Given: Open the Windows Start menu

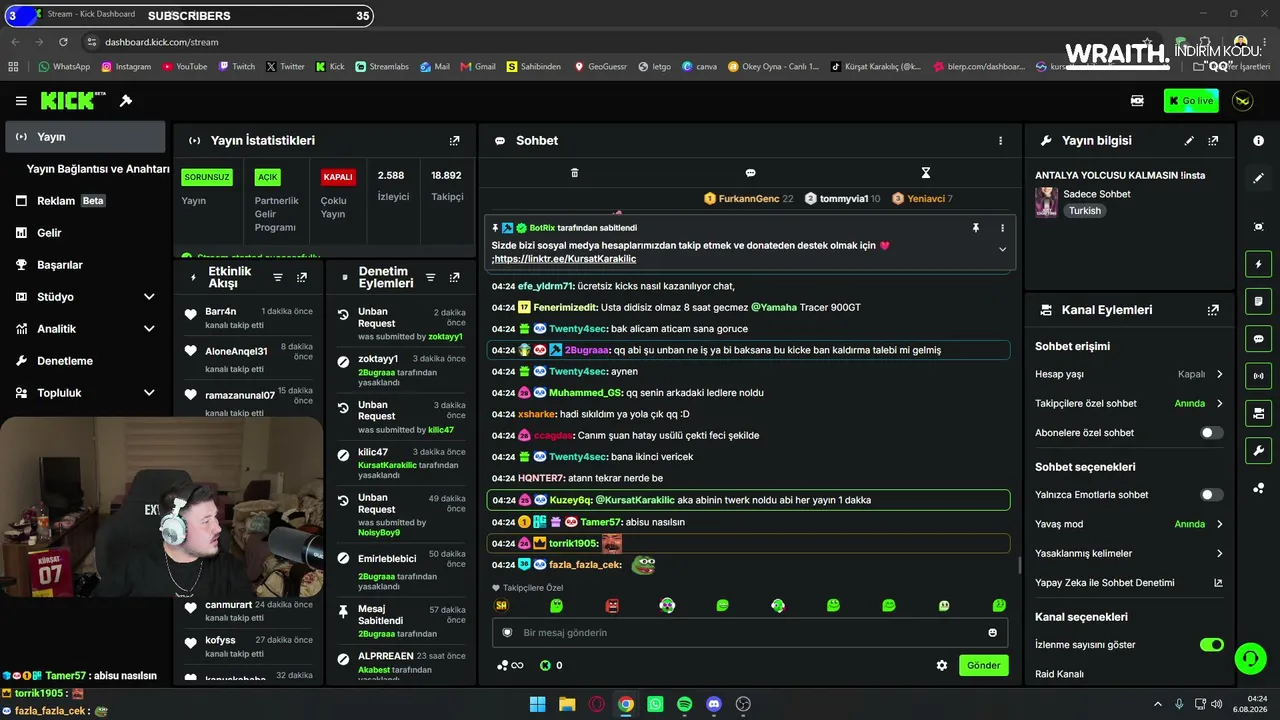Looking at the screenshot, I should pyautogui.click(x=537, y=704).
